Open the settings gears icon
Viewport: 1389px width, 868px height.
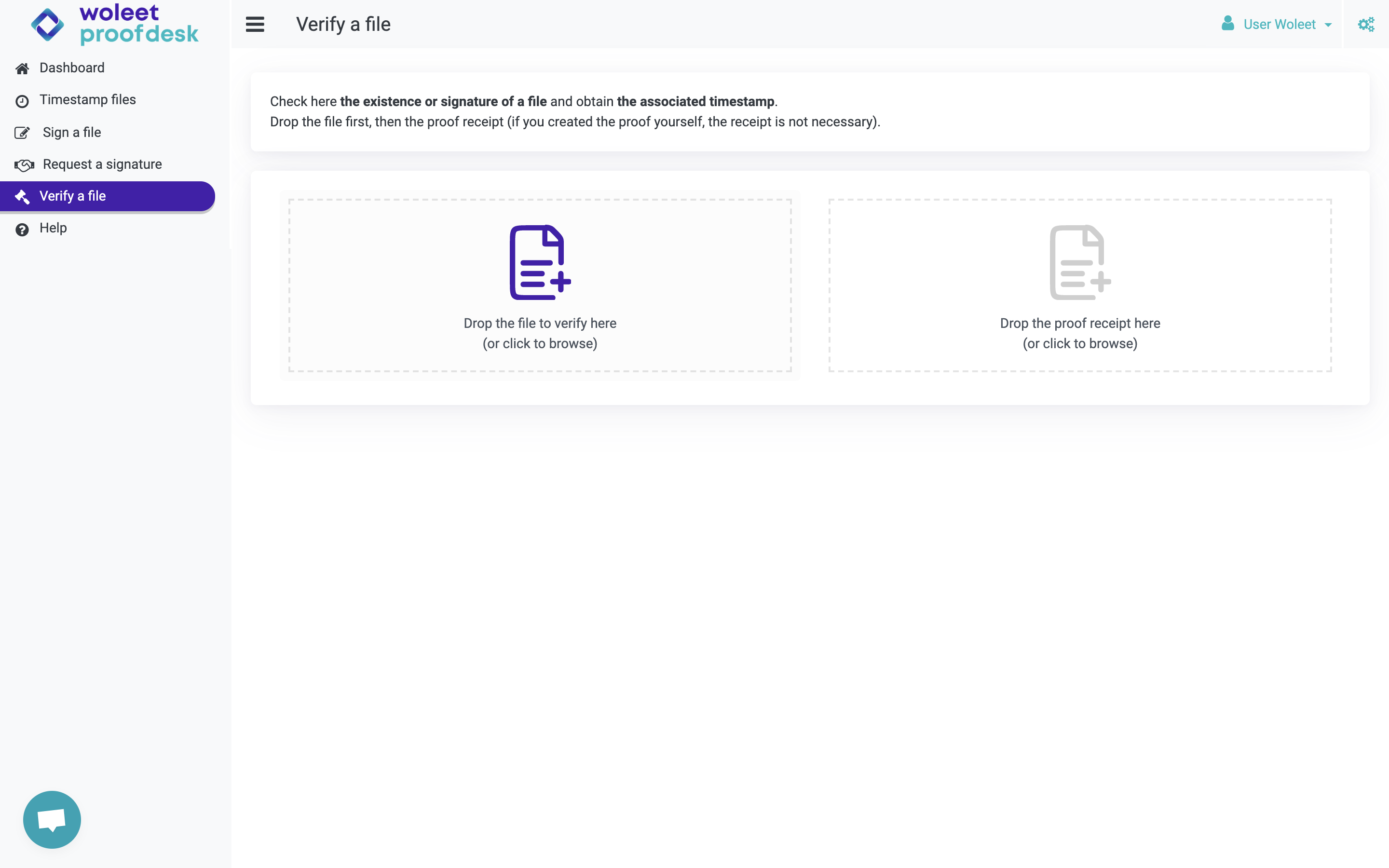click(x=1365, y=24)
